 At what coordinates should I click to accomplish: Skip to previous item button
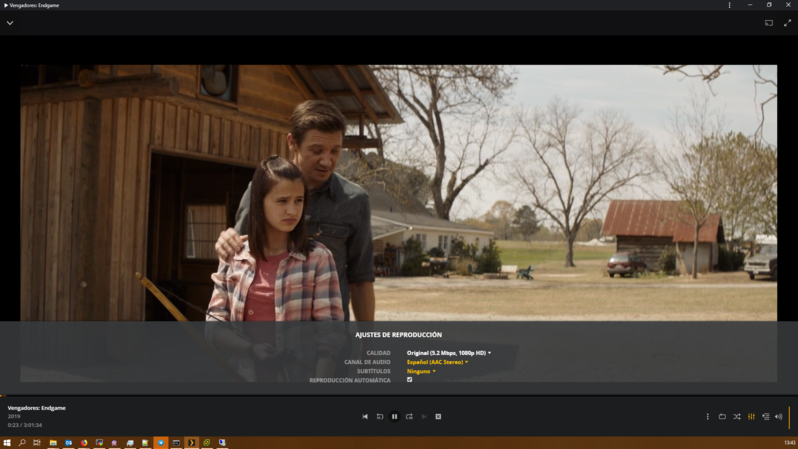[365, 416]
